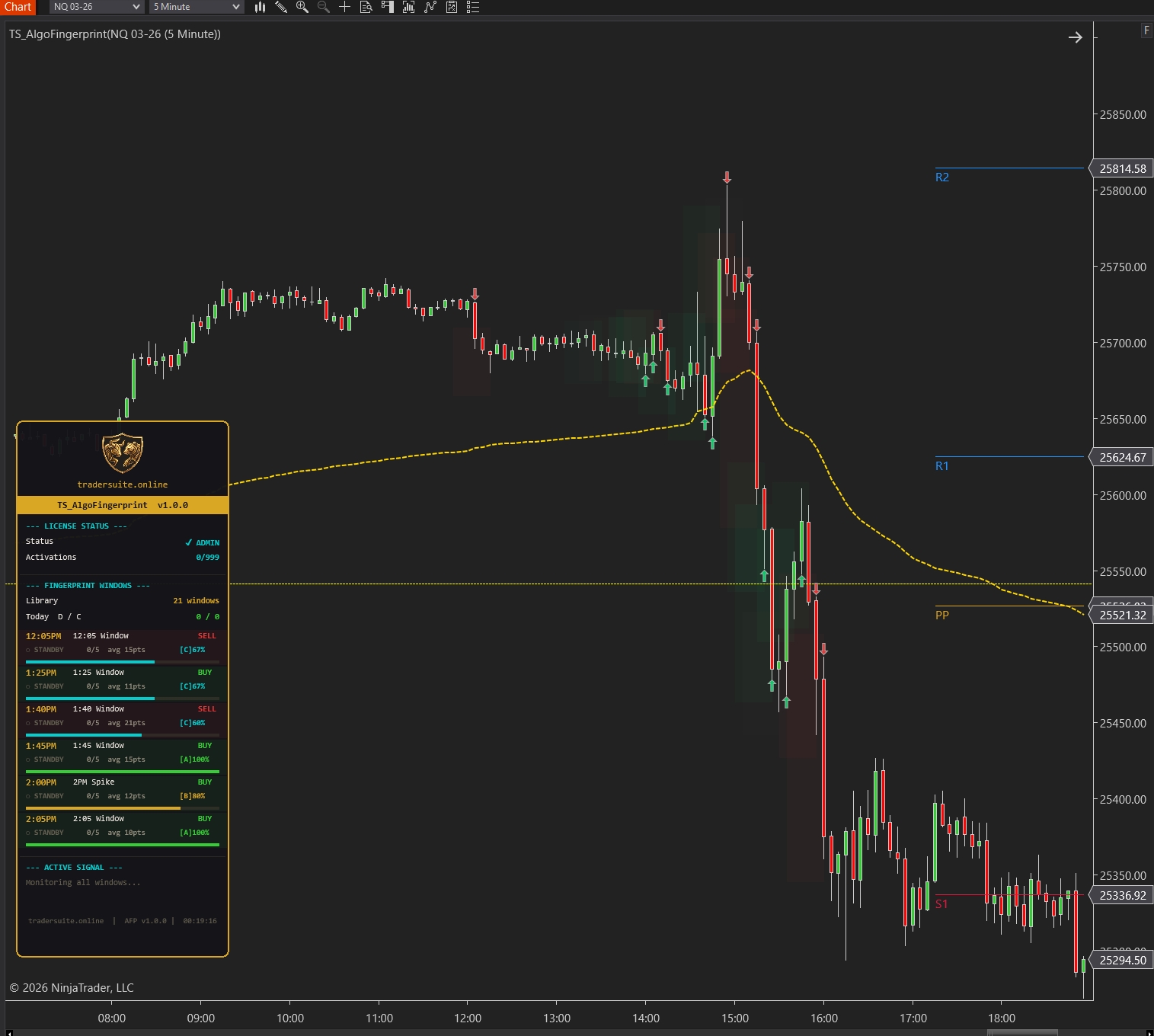Toggle the chart trader icon

pyautogui.click(x=388, y=7)
